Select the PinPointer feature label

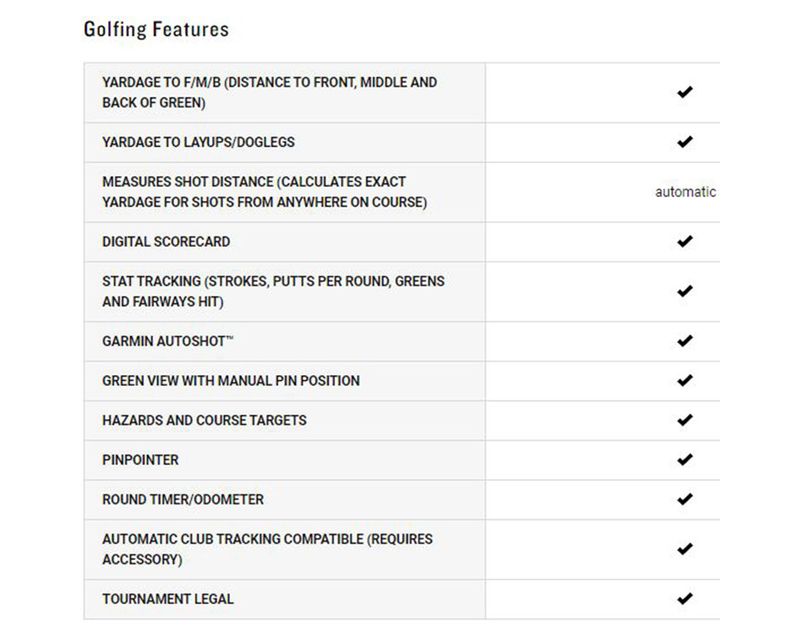[x=140, y=460]
